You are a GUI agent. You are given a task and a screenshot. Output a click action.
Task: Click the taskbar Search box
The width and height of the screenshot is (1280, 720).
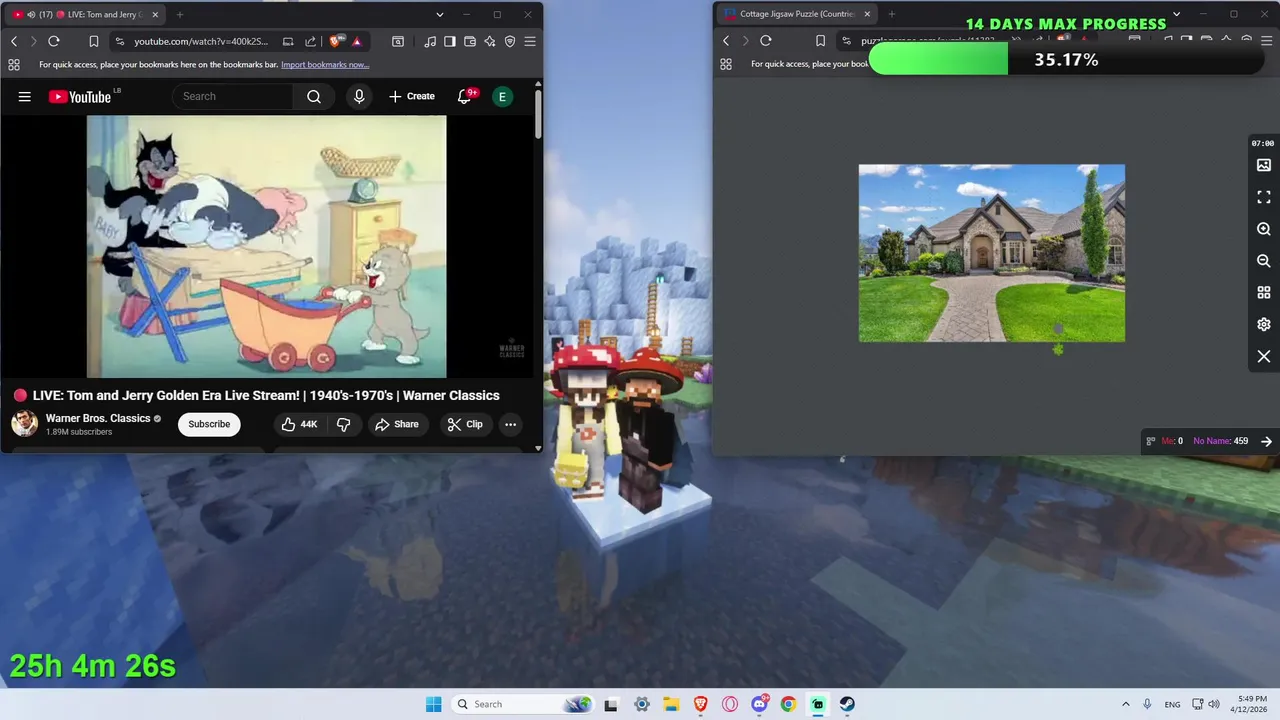click(521, 704)
